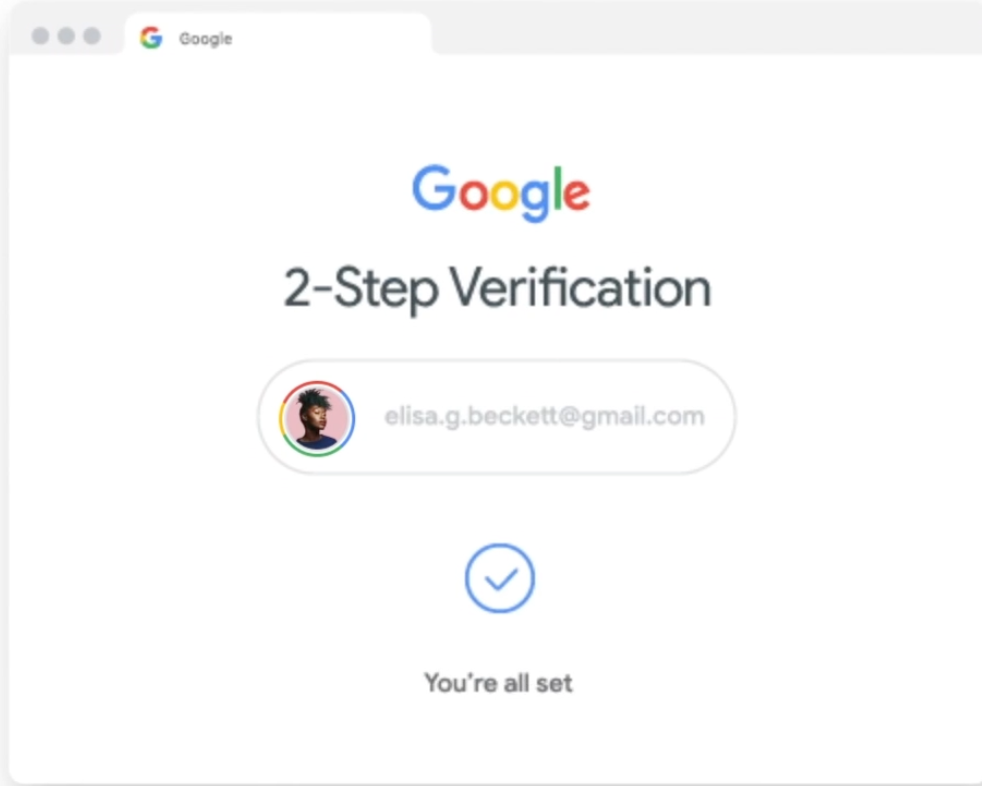Screen dimensions: 982x786
Task: Click the 2-Step text in the heading
Action: click(361, 290)
